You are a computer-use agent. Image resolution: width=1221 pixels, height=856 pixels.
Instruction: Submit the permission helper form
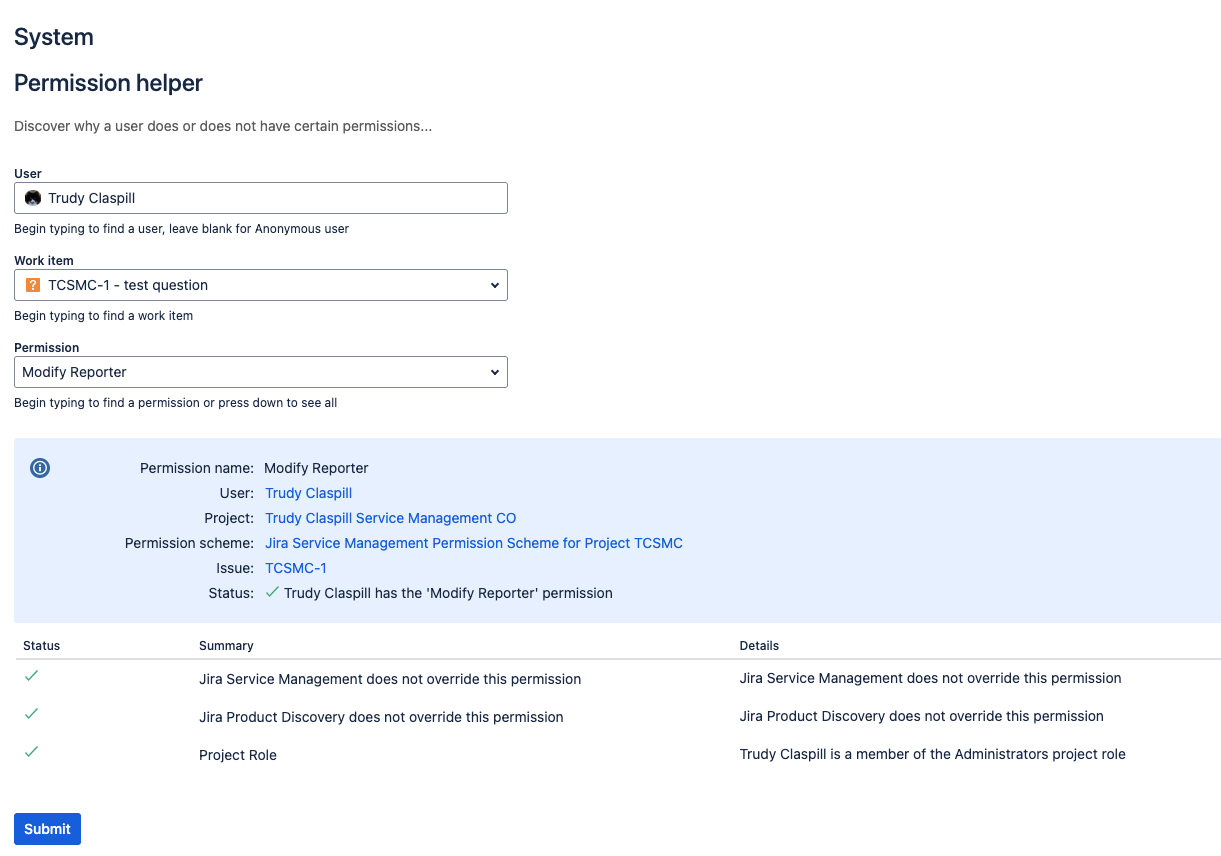pos(46,828)
